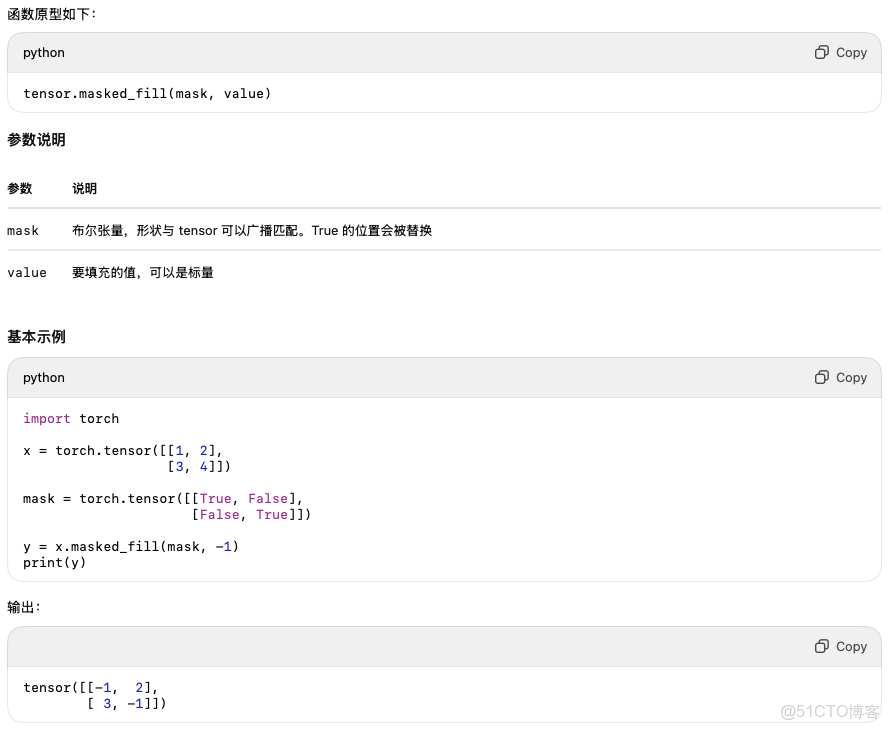Select the value parameter name in the table
Viewport: 890px width, 730px height.
point(27,272)
